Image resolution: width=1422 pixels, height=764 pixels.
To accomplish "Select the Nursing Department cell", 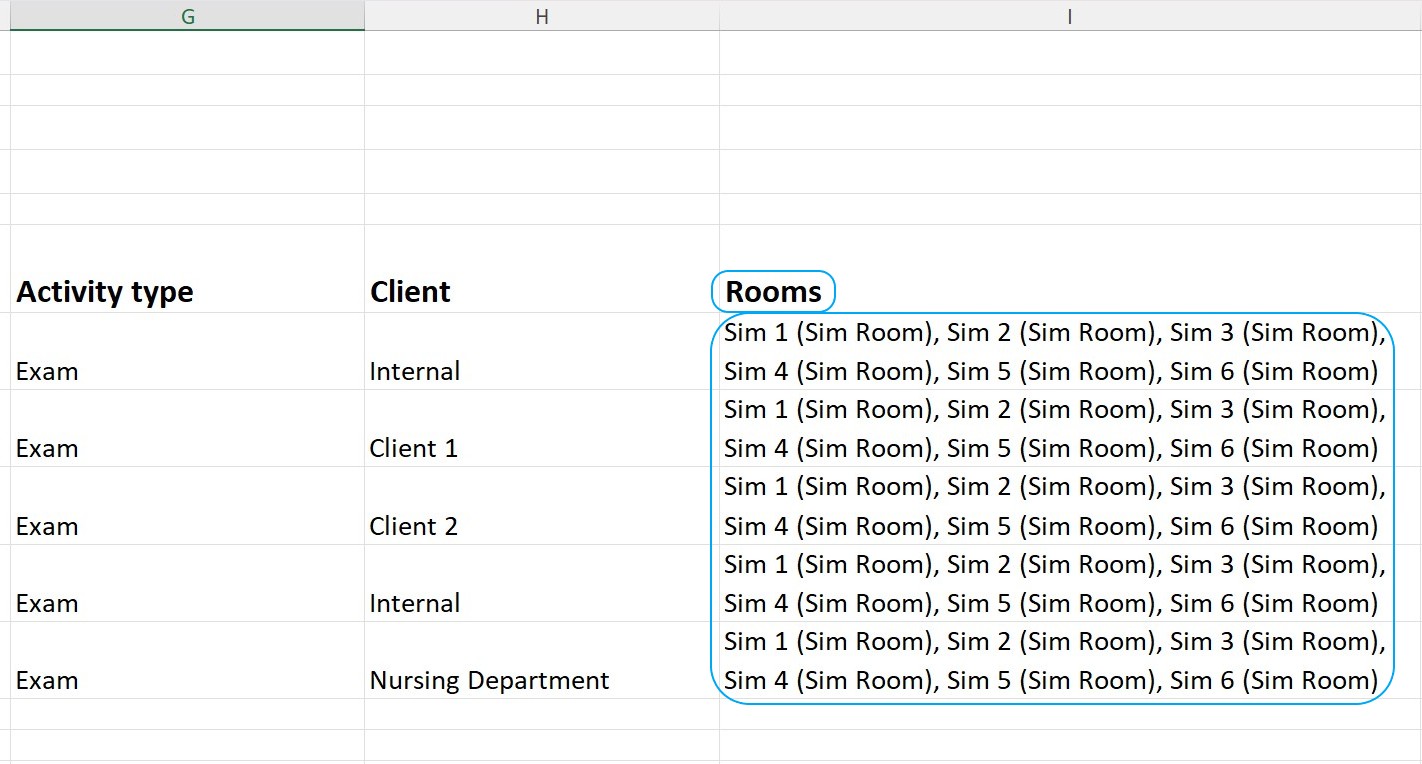I will click(x=542, y=661).
